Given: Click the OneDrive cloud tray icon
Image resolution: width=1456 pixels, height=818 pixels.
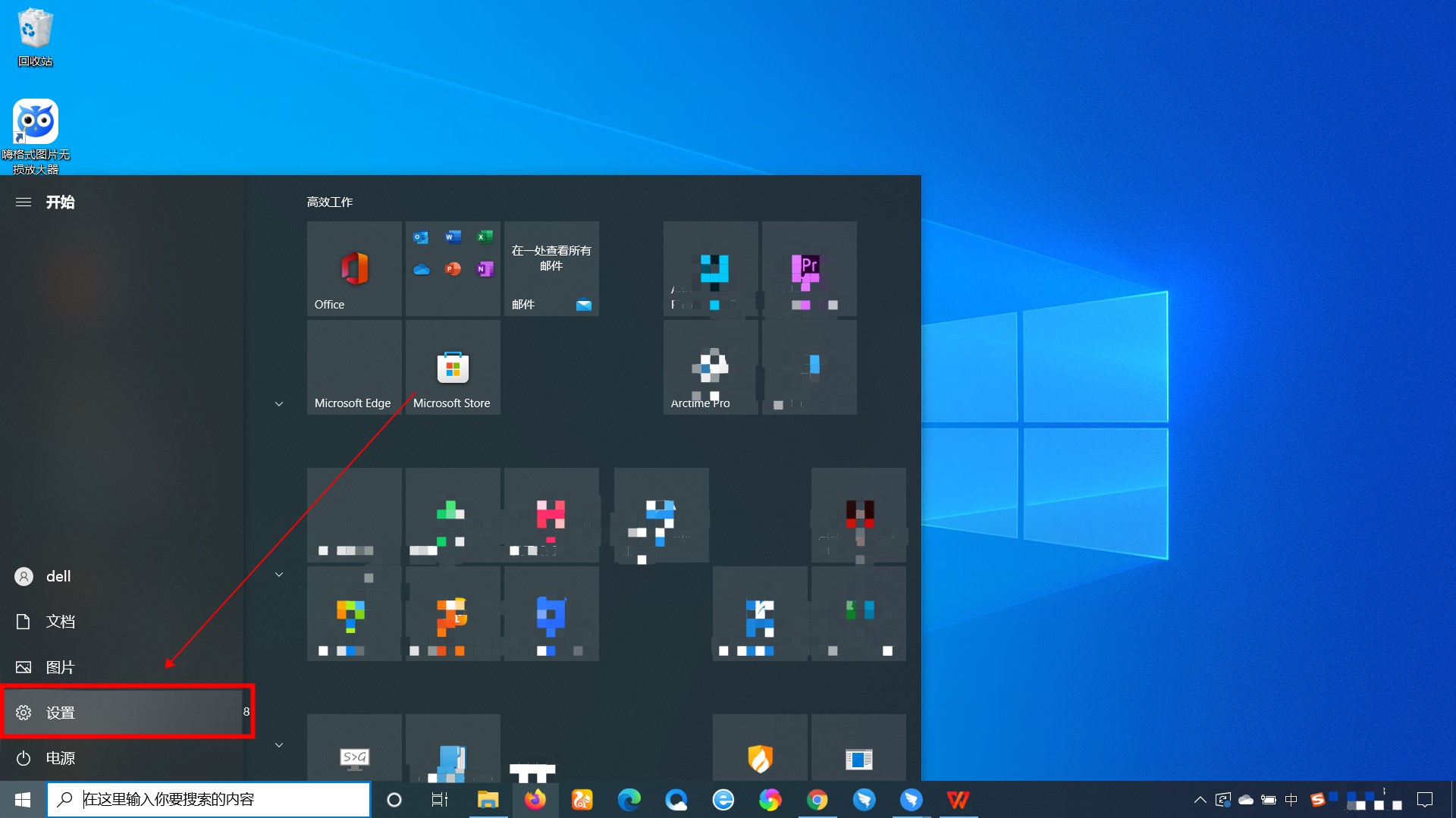Looking at the screenshot, I should (x=1246, y=799).
